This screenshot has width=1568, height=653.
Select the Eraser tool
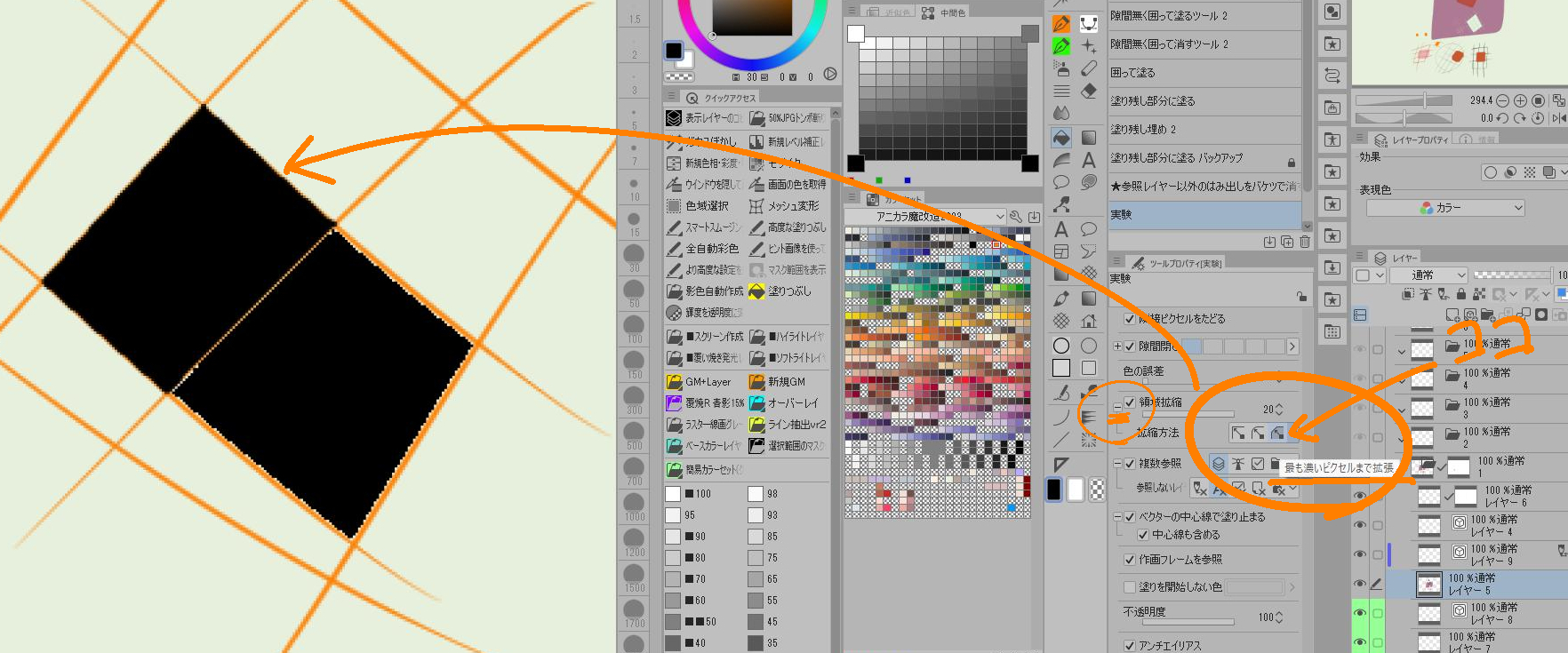coord(1089,91)
